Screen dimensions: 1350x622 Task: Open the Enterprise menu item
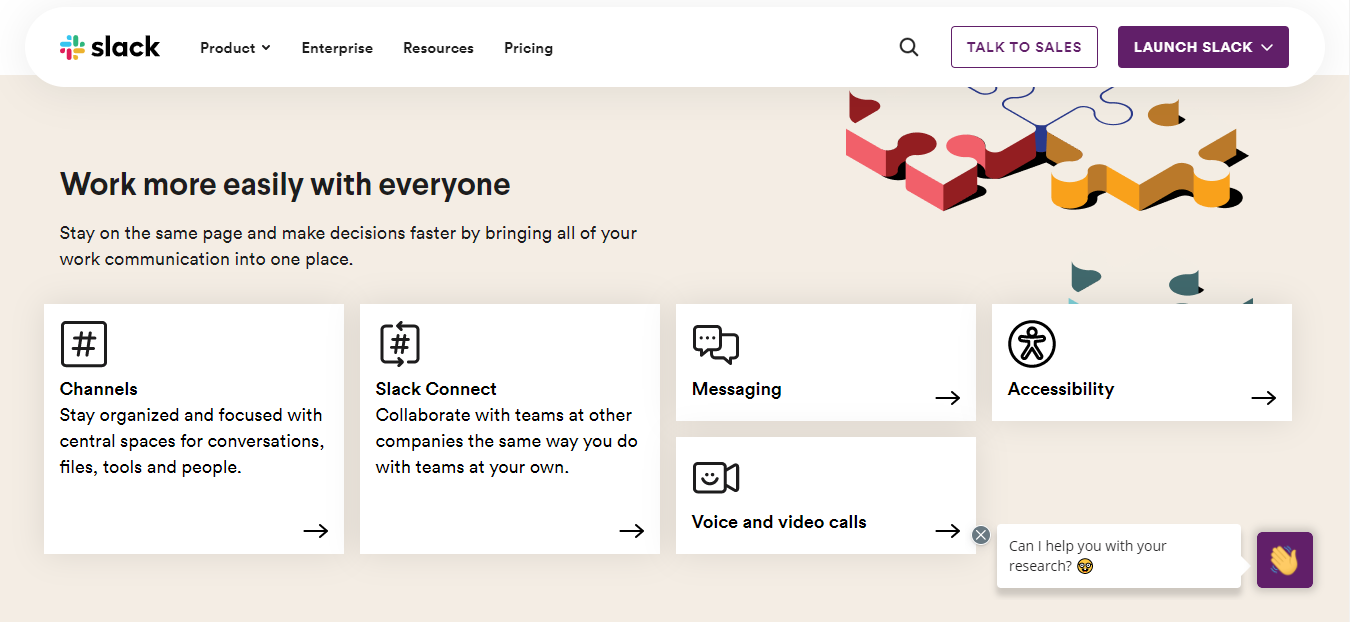(x=337, y=47)
